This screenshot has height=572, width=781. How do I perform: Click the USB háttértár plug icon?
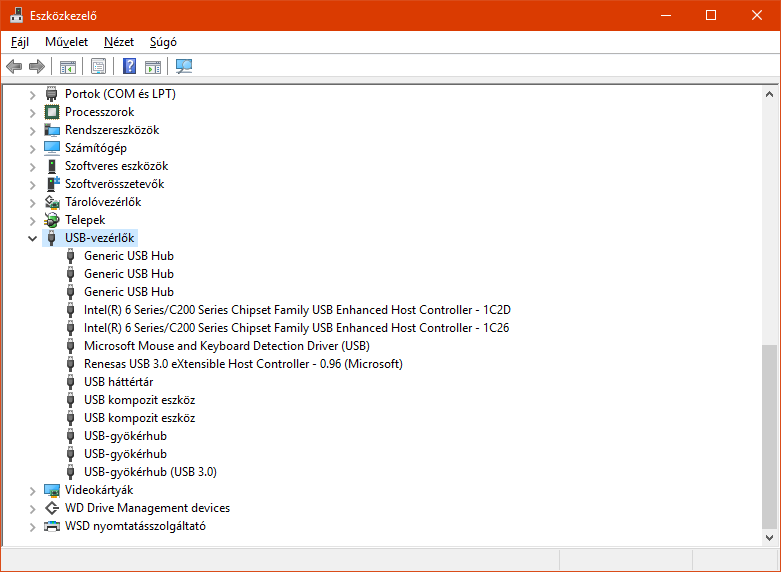pos(71,382)
